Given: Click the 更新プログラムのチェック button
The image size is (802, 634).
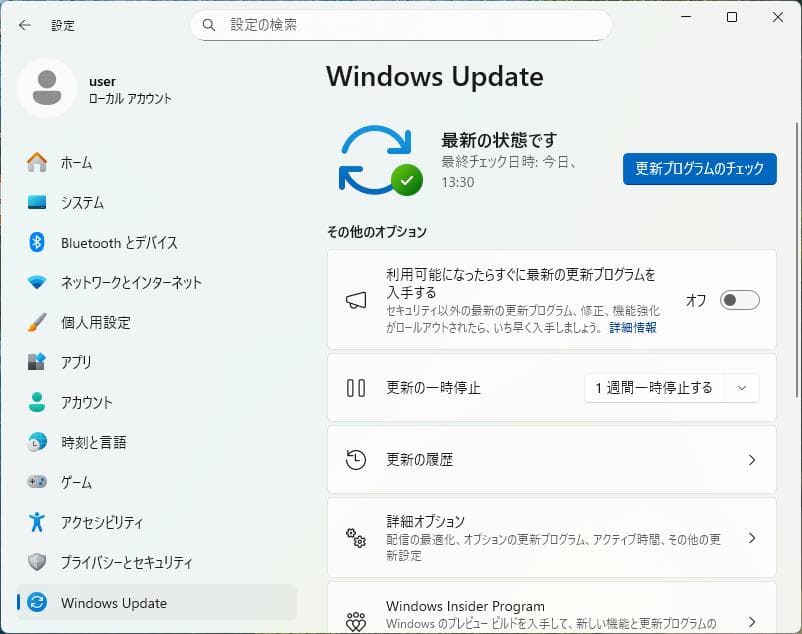Looking at the screenshot, I should point(698,169).
